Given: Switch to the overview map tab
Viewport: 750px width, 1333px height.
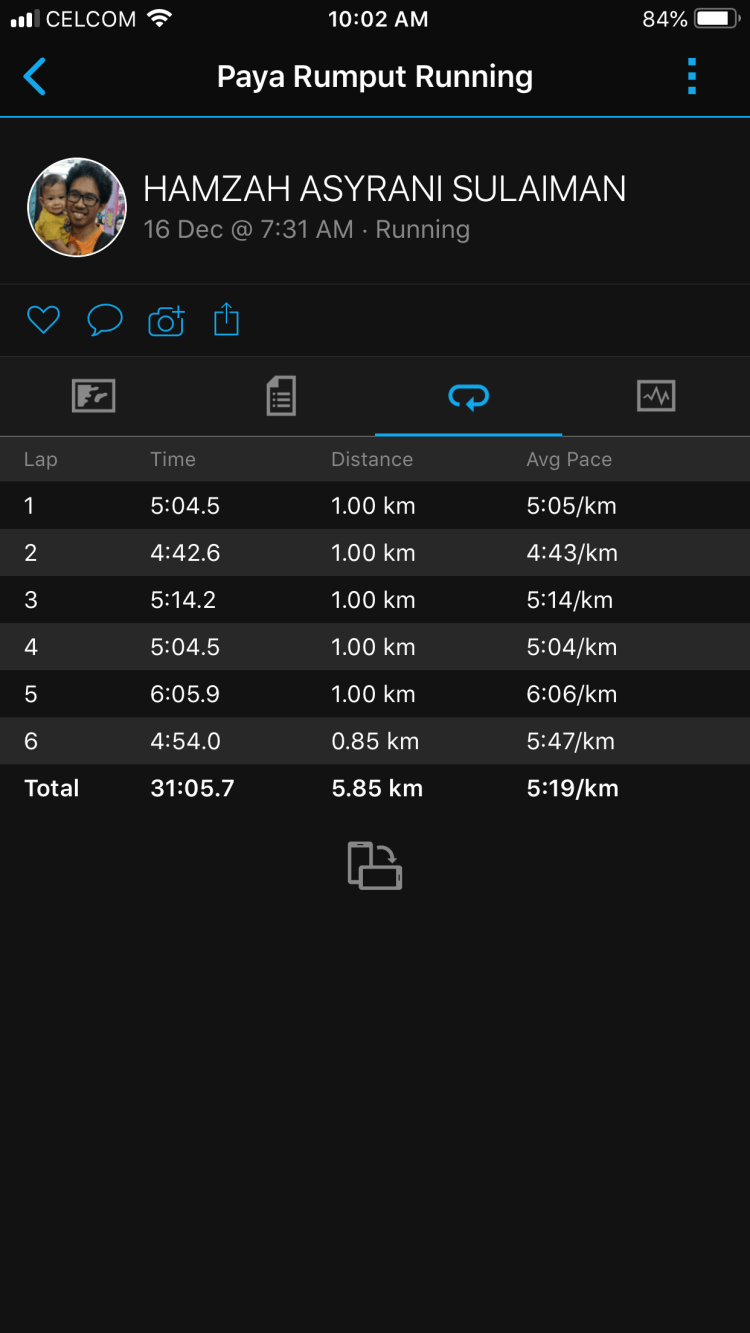Looking at the screenshot, I should tap(94, 396).
